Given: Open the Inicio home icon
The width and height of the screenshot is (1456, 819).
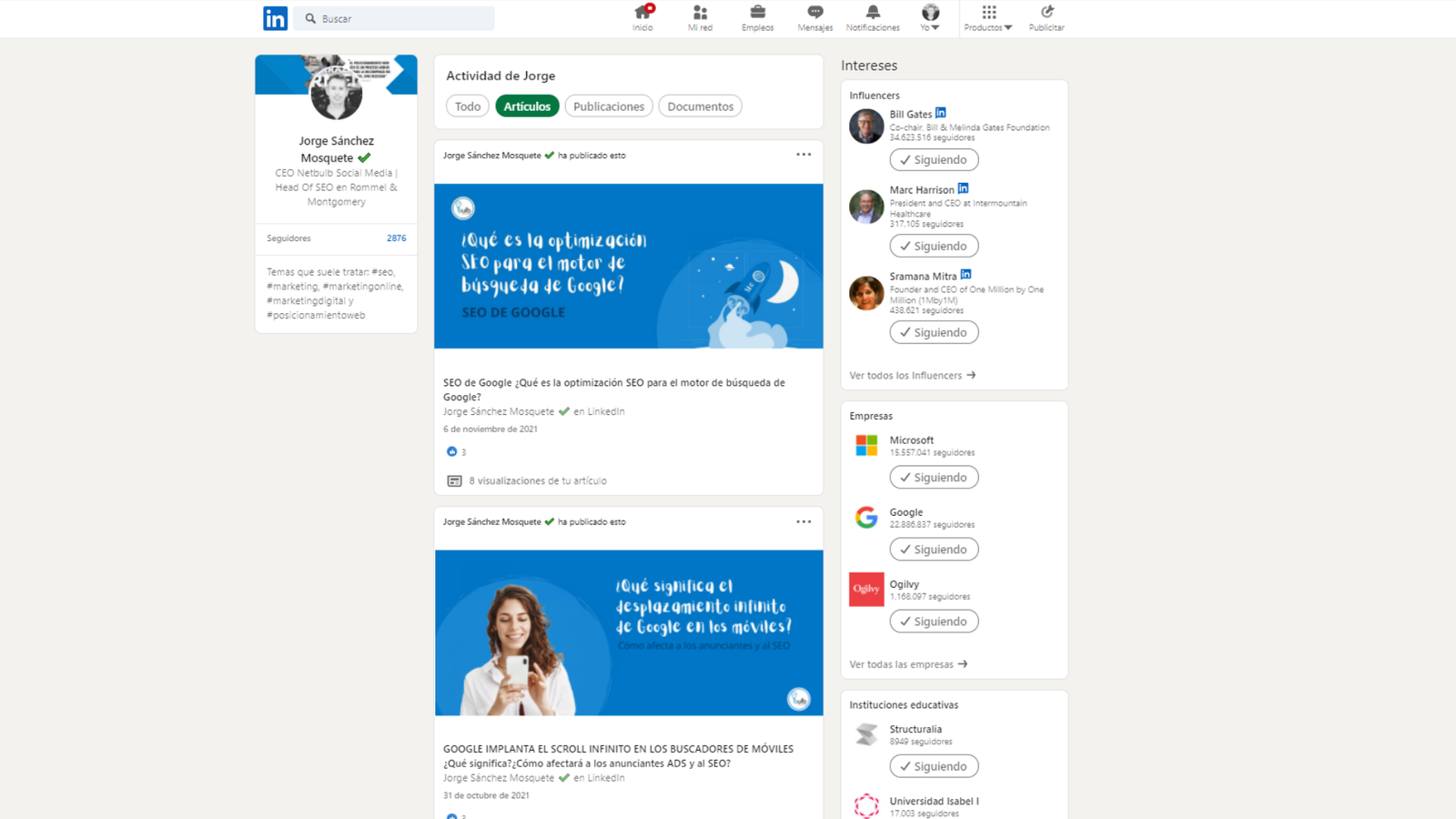Looking at the screenshot, I should [642, 13].
